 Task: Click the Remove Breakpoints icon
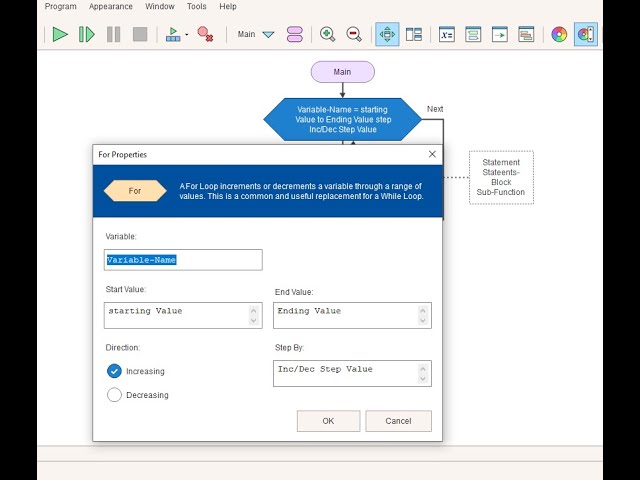click(x=205, y=34)
